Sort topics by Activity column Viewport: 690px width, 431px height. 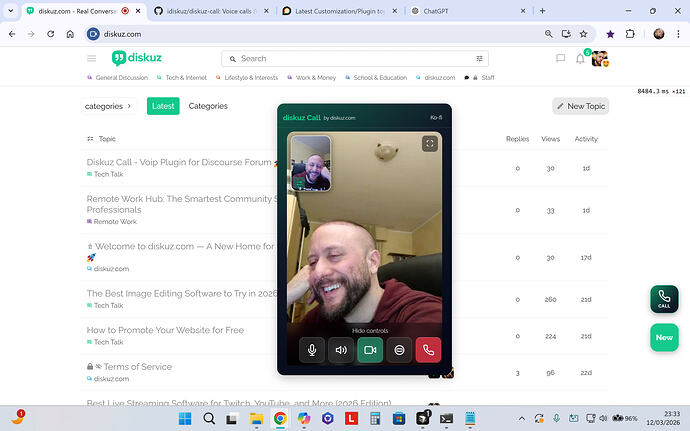pos(586,139)
